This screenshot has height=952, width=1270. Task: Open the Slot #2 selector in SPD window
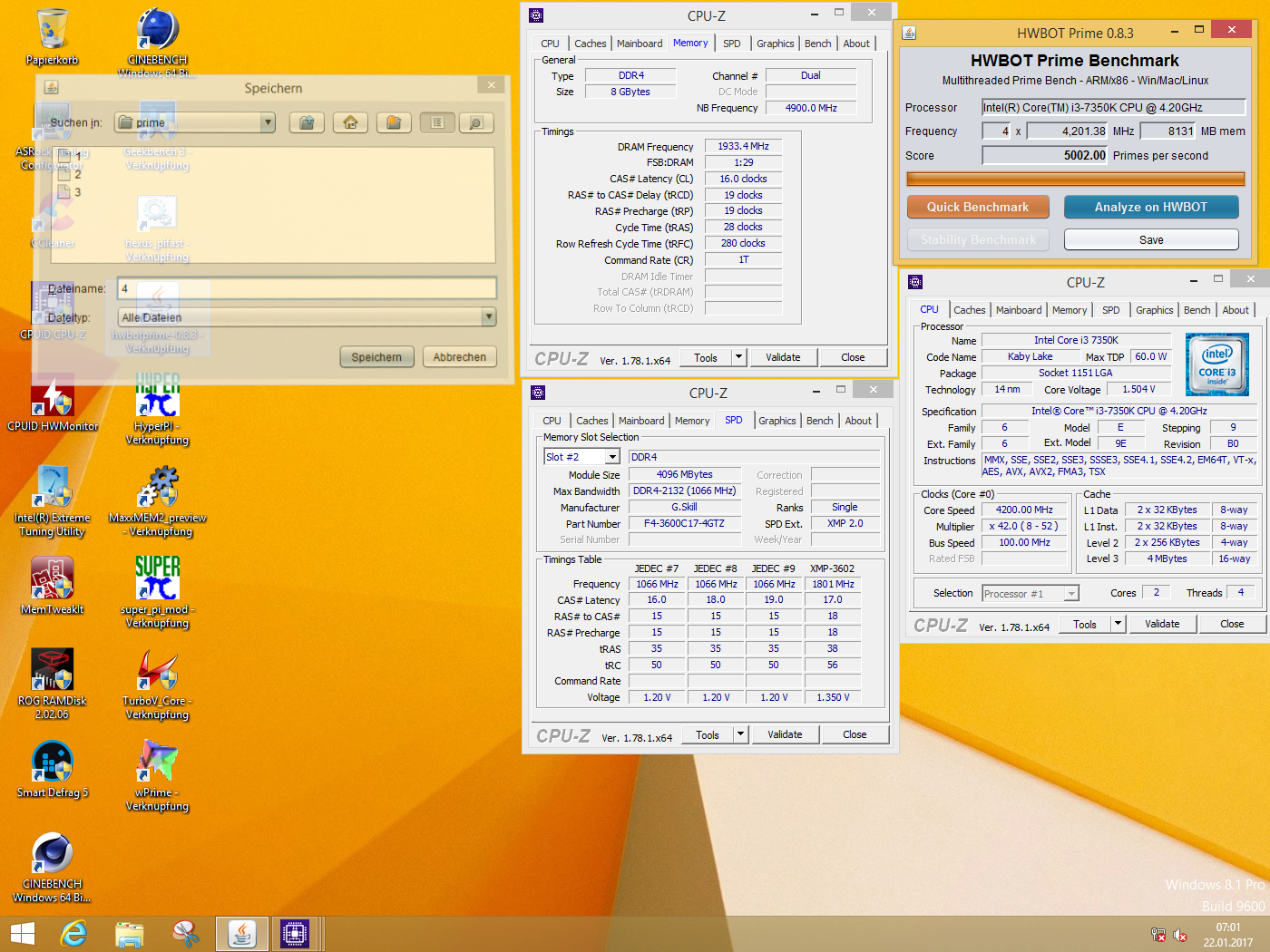[x=612, y=457]
